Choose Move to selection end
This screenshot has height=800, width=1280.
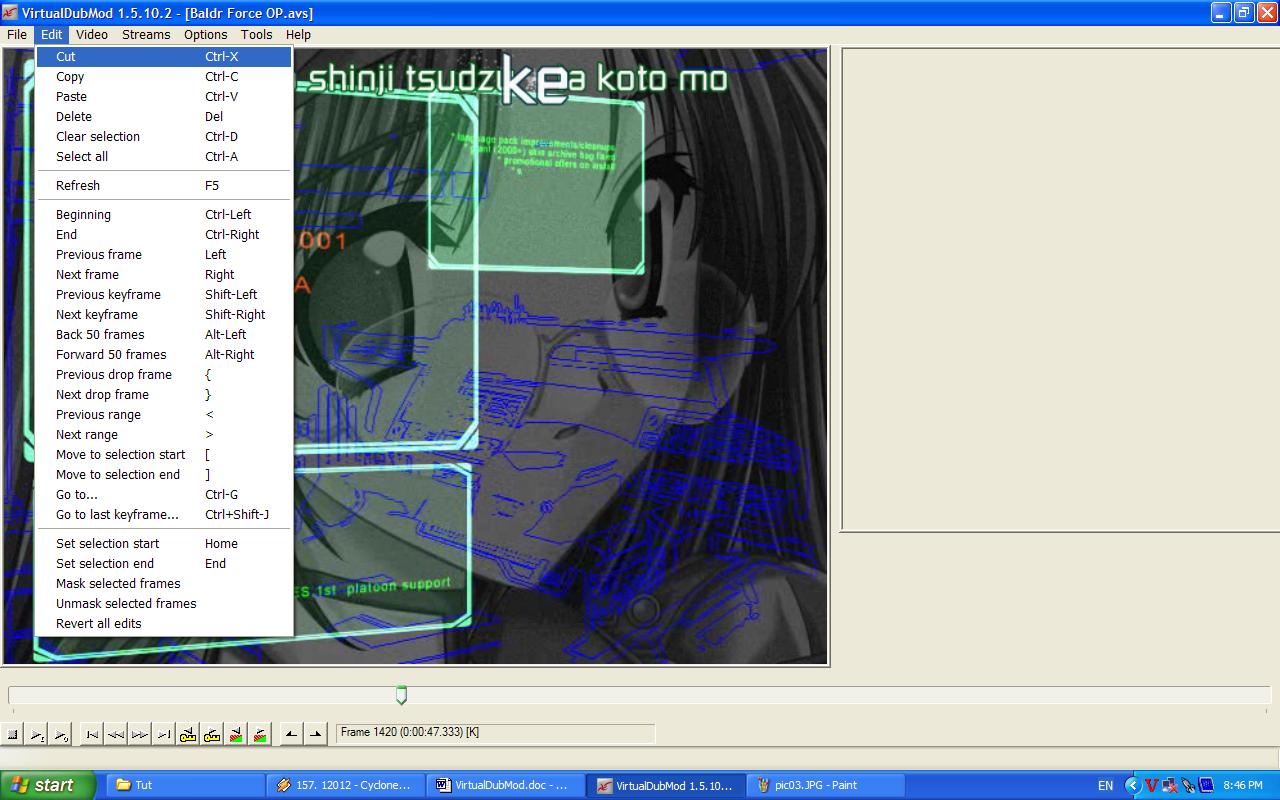164,475
